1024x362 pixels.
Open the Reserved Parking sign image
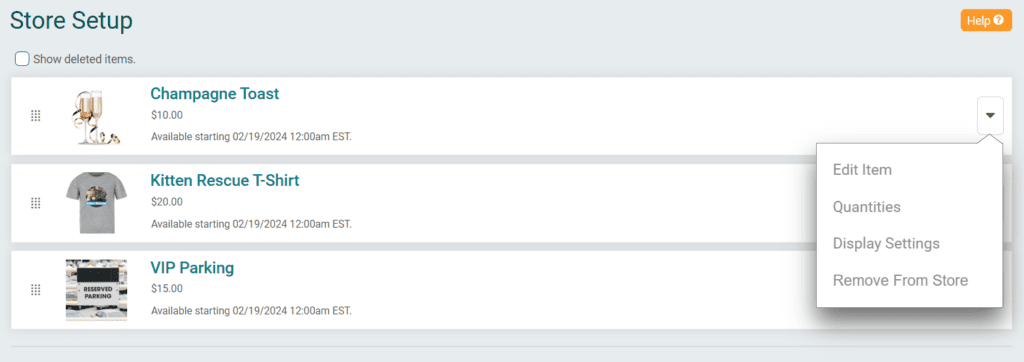tap(97, 289)
